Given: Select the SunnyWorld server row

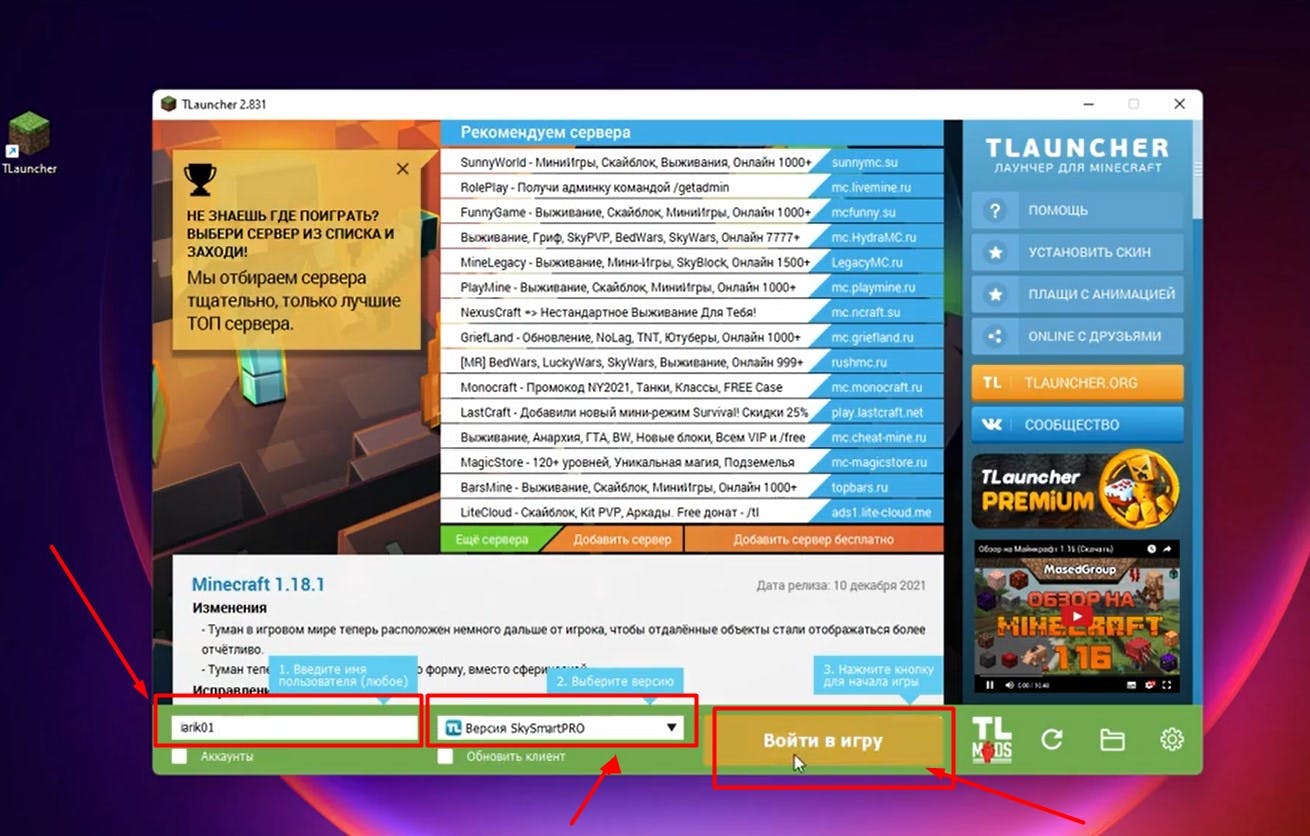Looking at the screenshot, I should [x=691, y=162].
